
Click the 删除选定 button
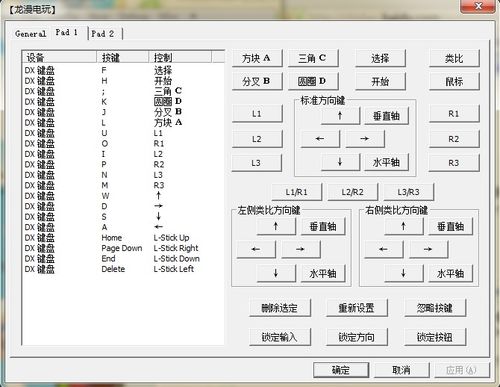click(x=280, y=308)
